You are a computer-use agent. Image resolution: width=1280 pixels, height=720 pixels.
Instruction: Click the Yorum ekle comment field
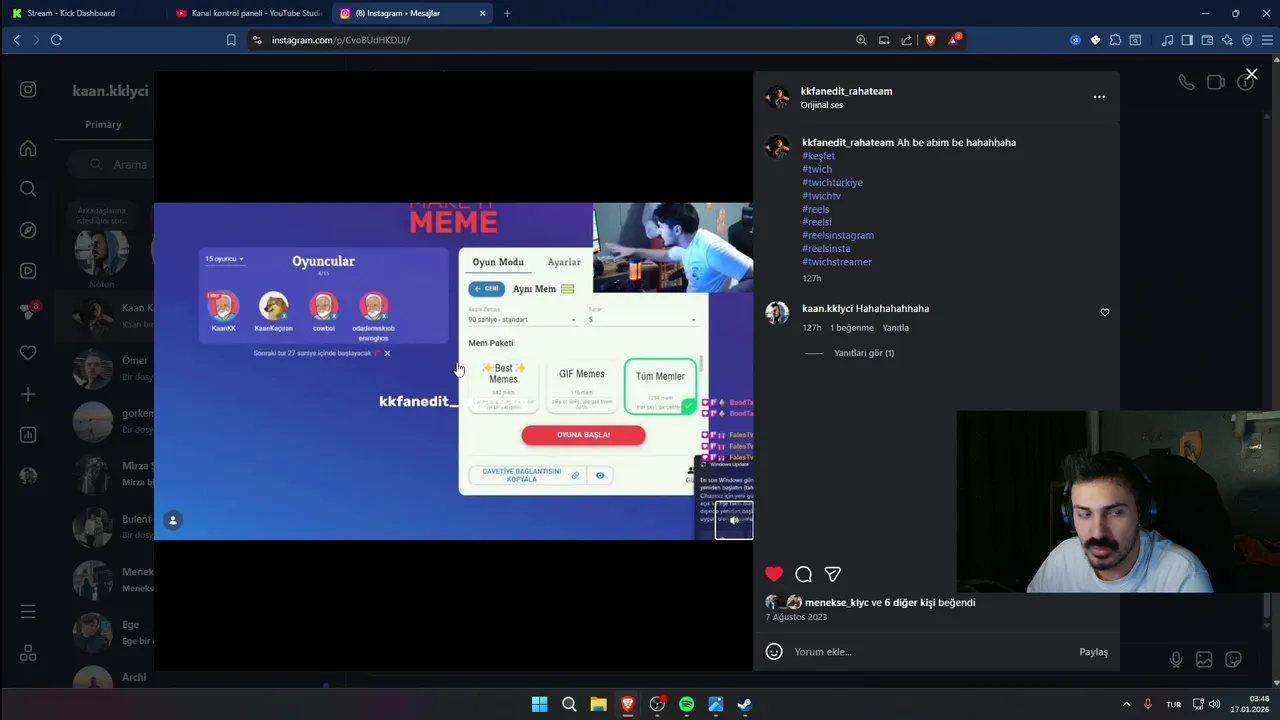930,652
